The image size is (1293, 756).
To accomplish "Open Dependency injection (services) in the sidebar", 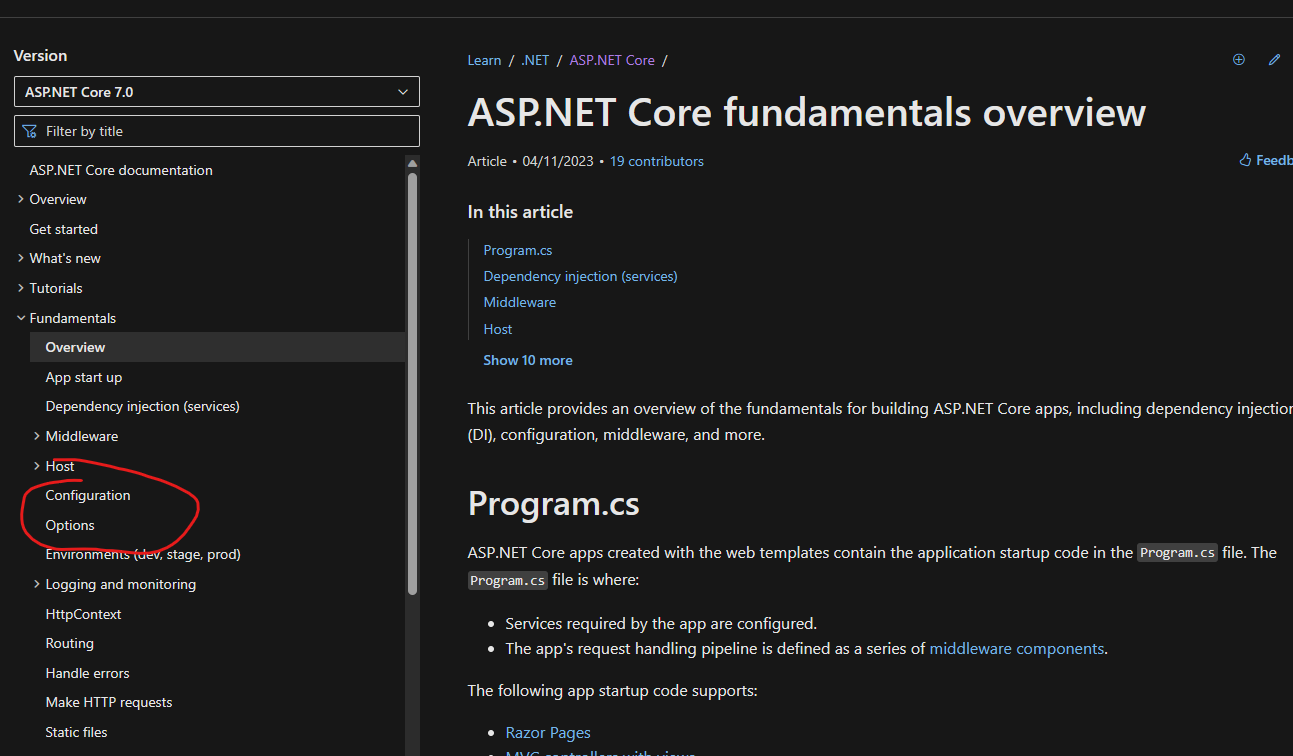I will tap(143, 406).
